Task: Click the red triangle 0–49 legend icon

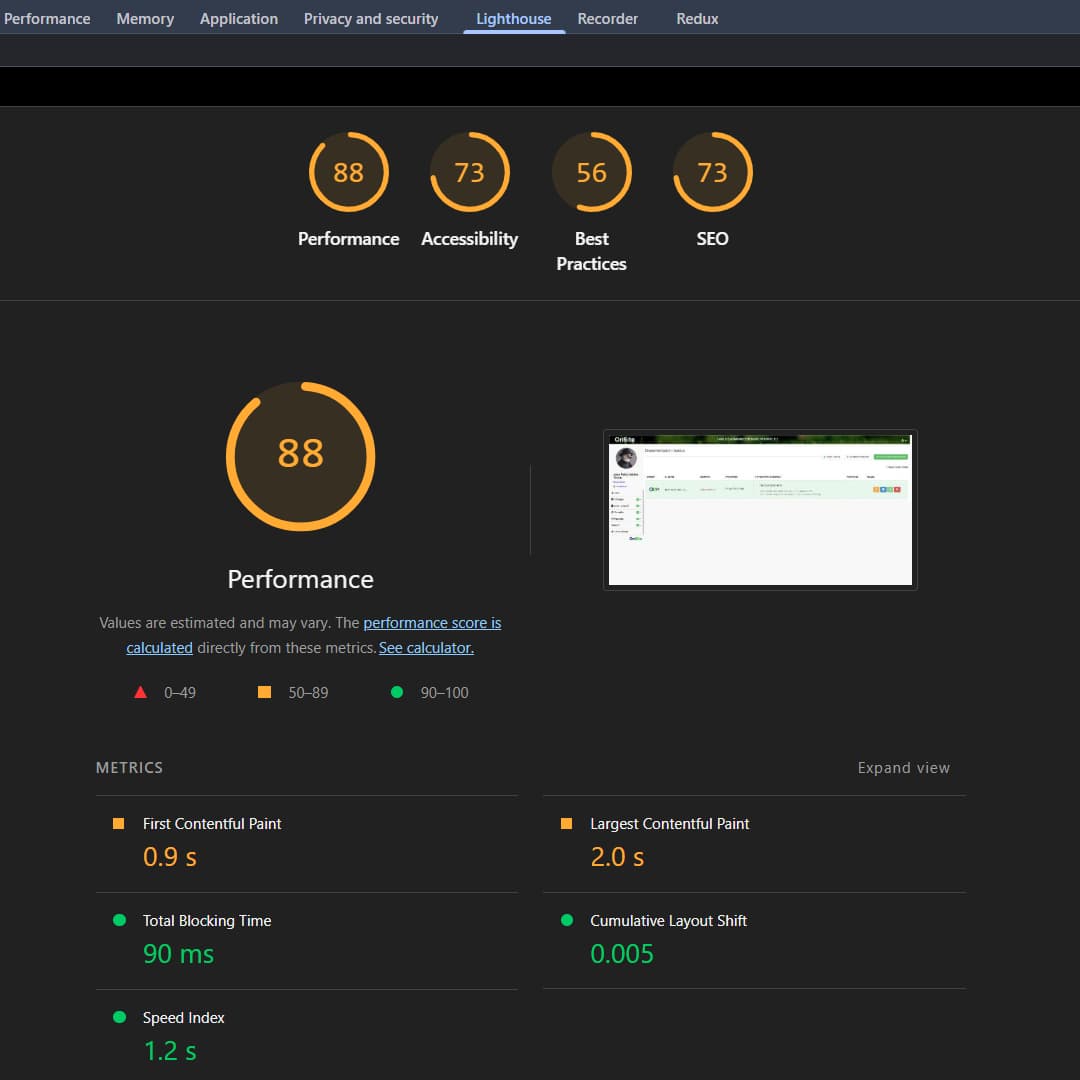Action: tap(141, 692)
